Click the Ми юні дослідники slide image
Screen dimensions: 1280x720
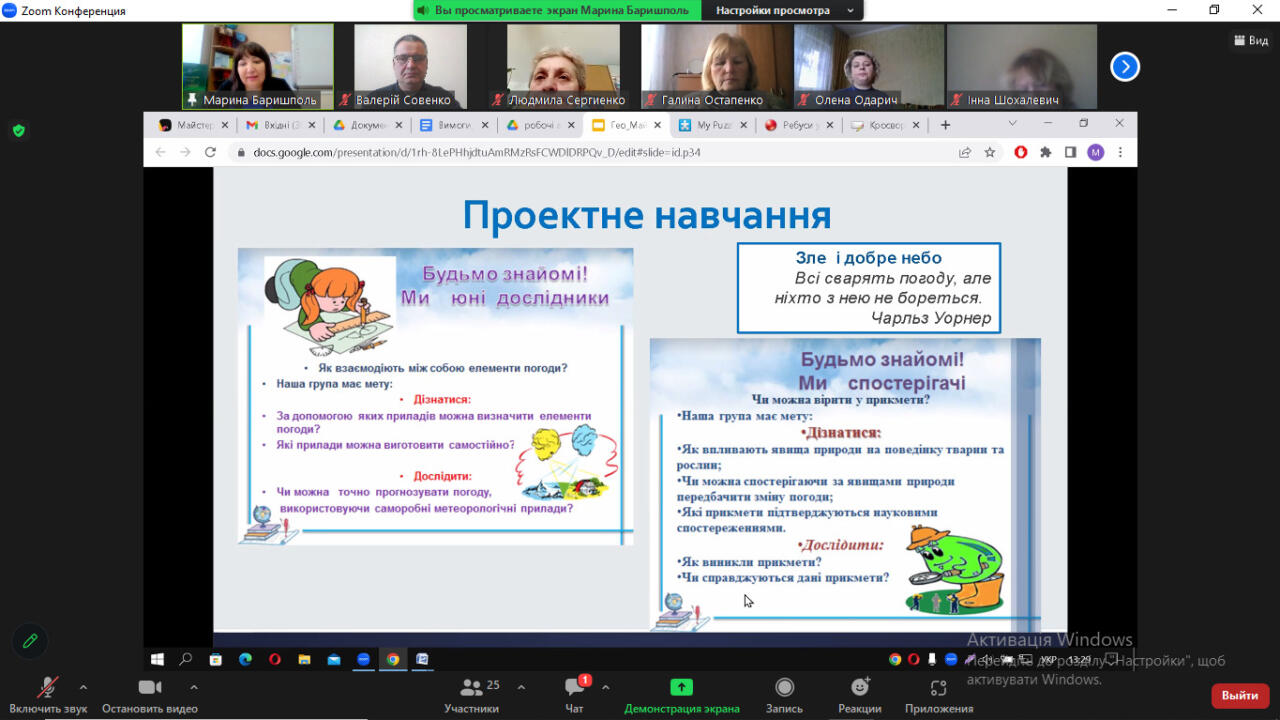point(435,396)
